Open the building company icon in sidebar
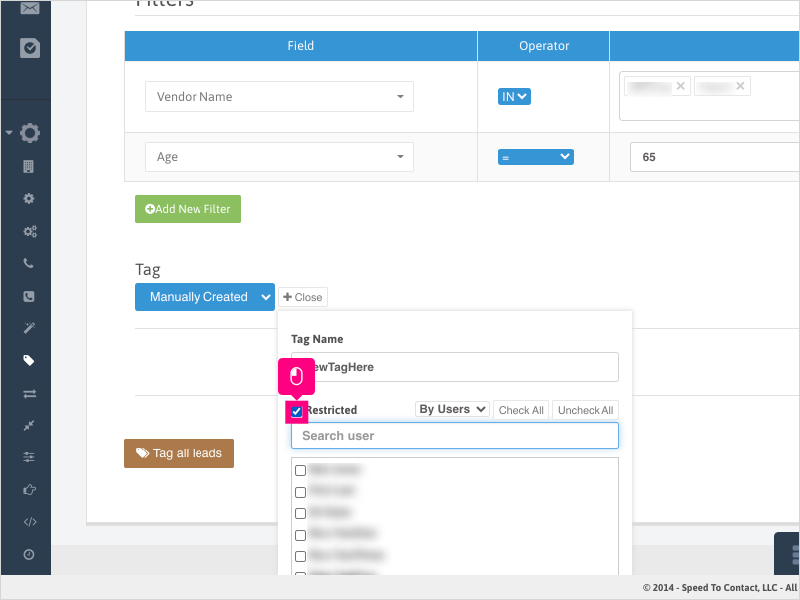The image size is (800, 600). point(29,166)
